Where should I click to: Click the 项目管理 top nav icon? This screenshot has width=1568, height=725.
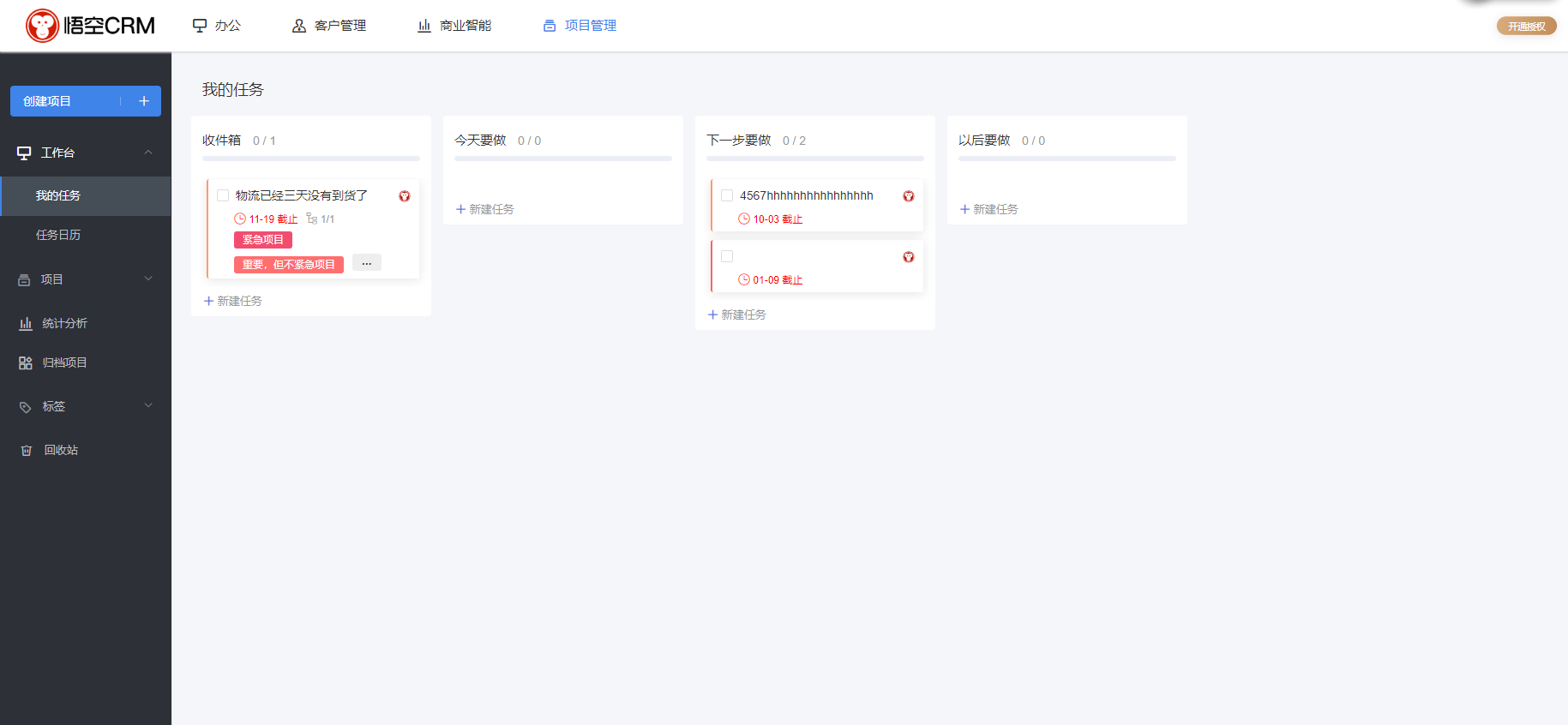tap(550, 26)
